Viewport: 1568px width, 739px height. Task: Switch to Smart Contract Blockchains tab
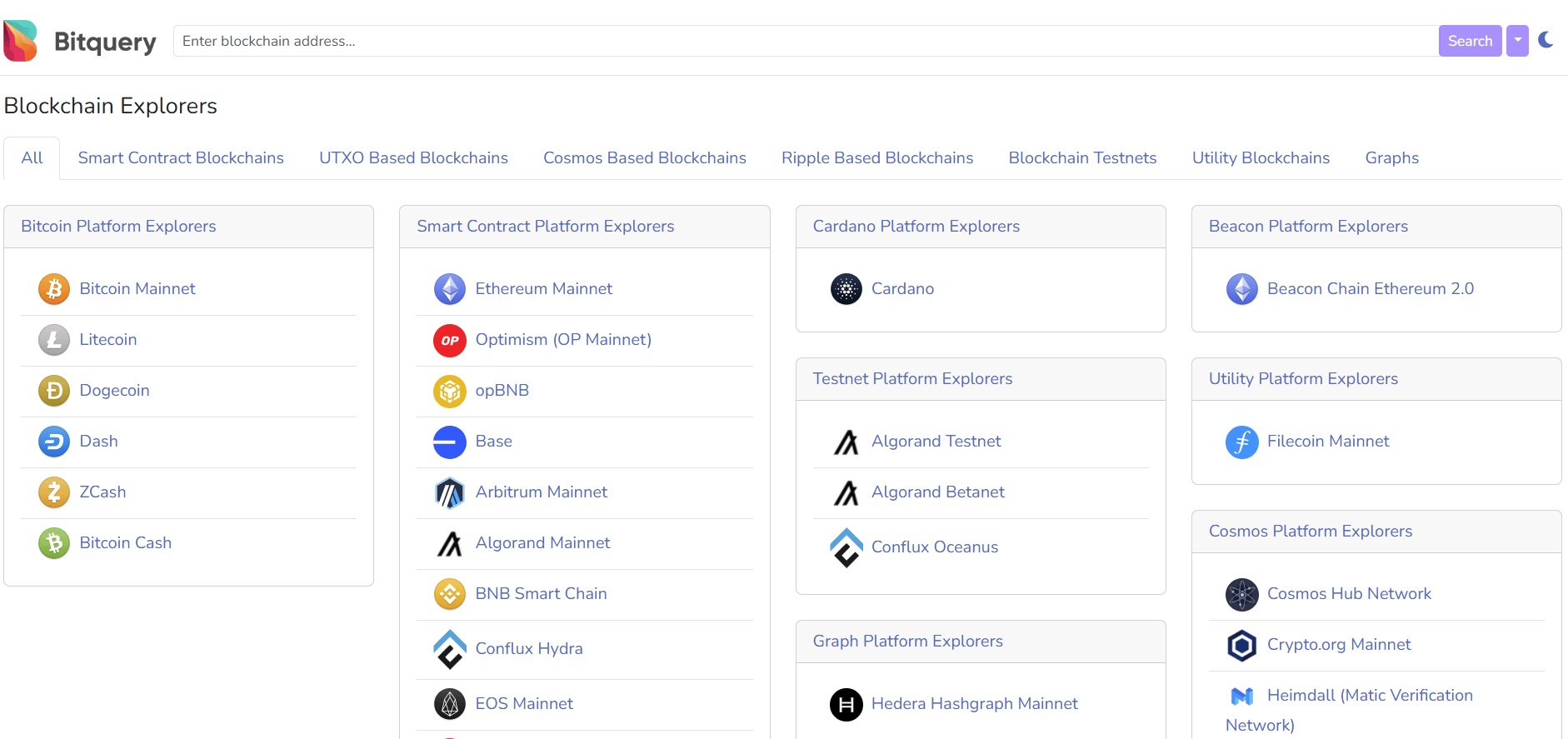[x=181, y=158]
